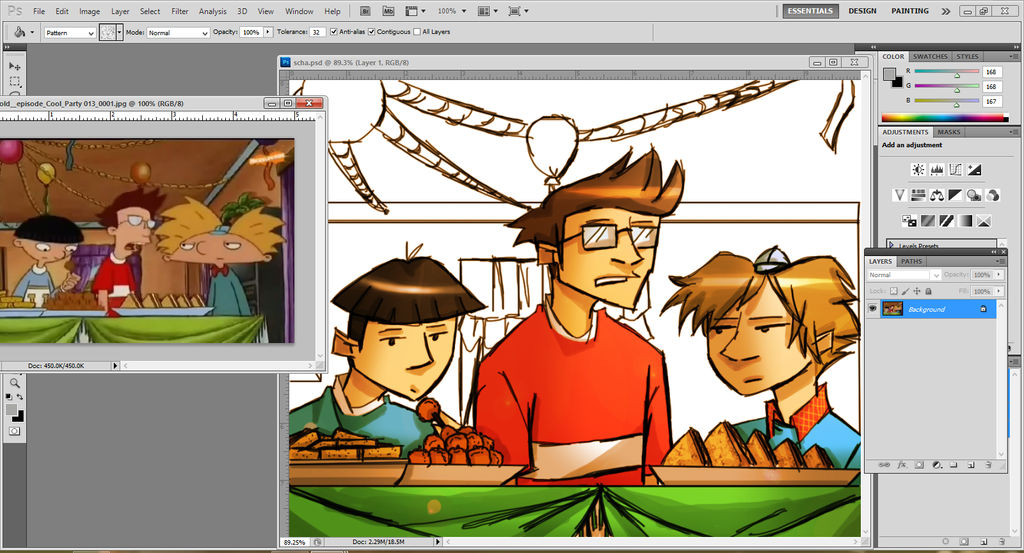Open the Opacity slider arrow in options bar
This screenshot has width=1024, height=553.
(268, 32)
